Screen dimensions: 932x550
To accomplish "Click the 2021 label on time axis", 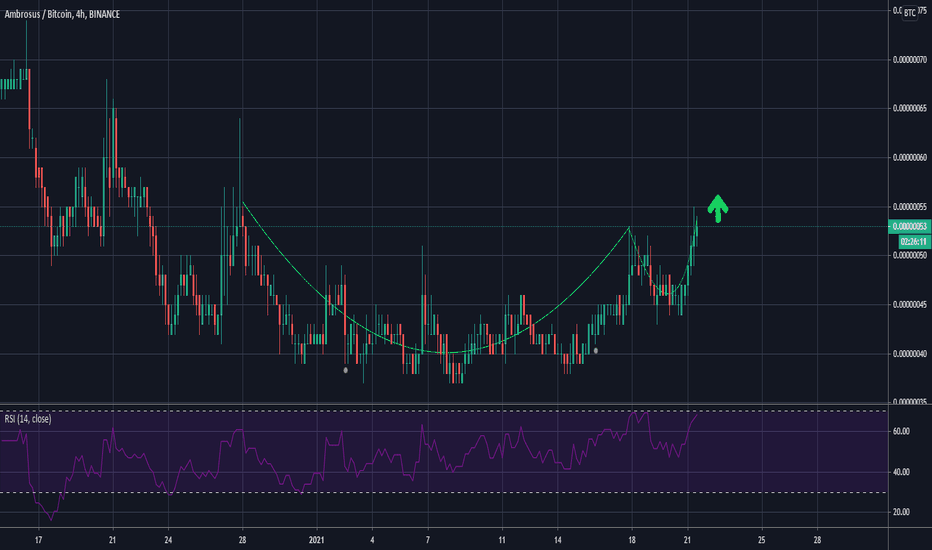I will point(317,540).
